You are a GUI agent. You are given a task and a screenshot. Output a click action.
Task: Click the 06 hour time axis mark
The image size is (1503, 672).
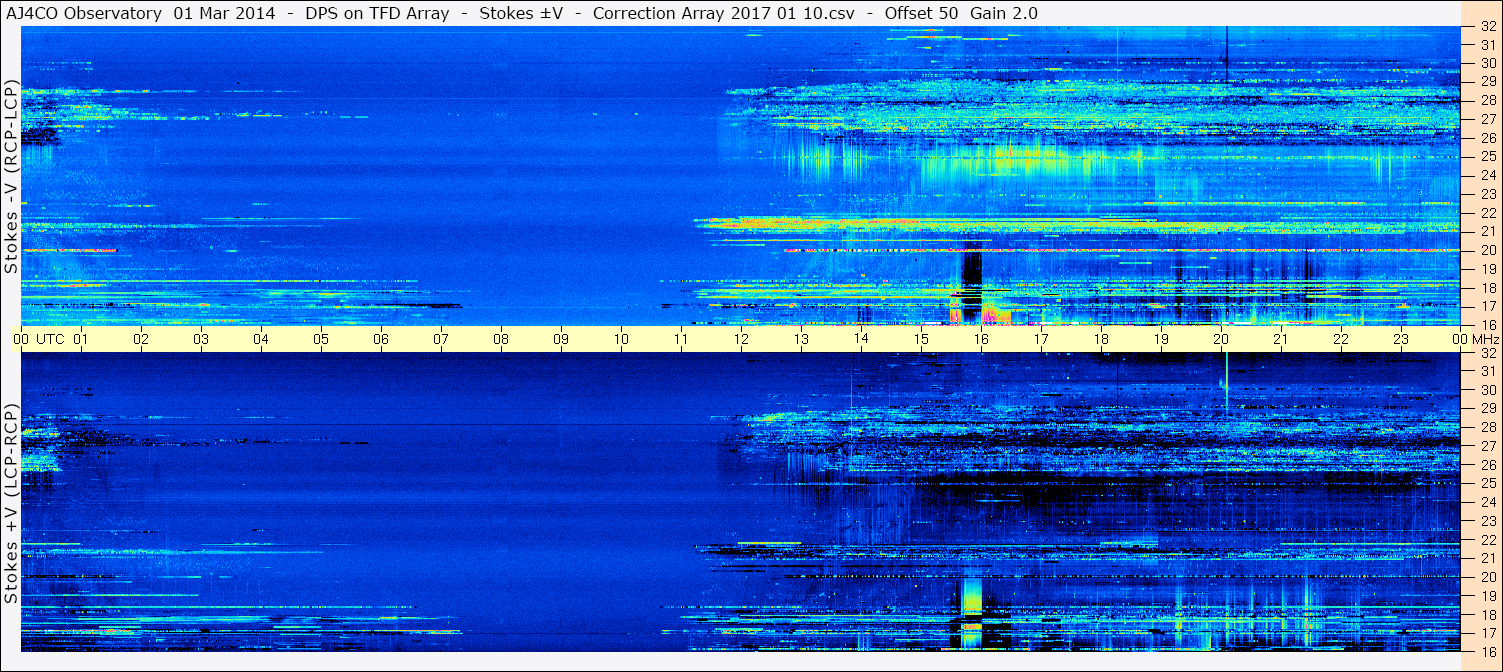(x=381, y=339)
